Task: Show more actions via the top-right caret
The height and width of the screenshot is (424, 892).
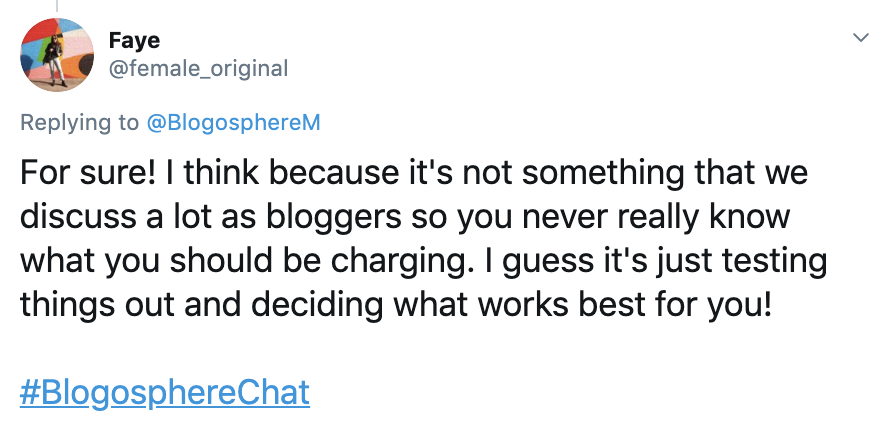Action: pos(859,37)
